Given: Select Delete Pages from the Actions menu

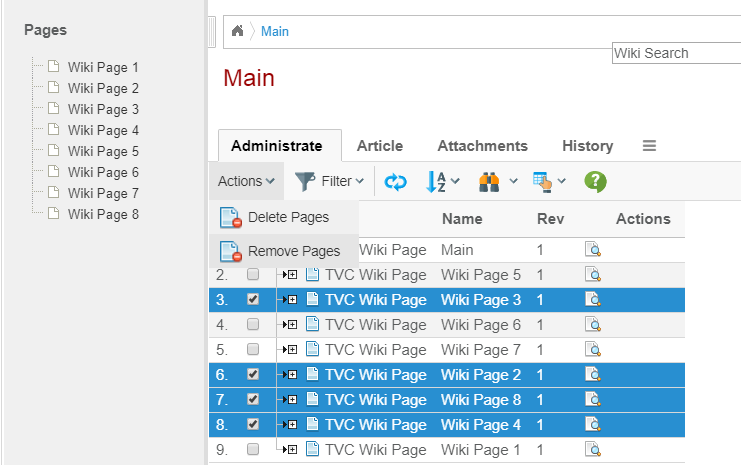Looking at the screenshot, I should (287, 217).
